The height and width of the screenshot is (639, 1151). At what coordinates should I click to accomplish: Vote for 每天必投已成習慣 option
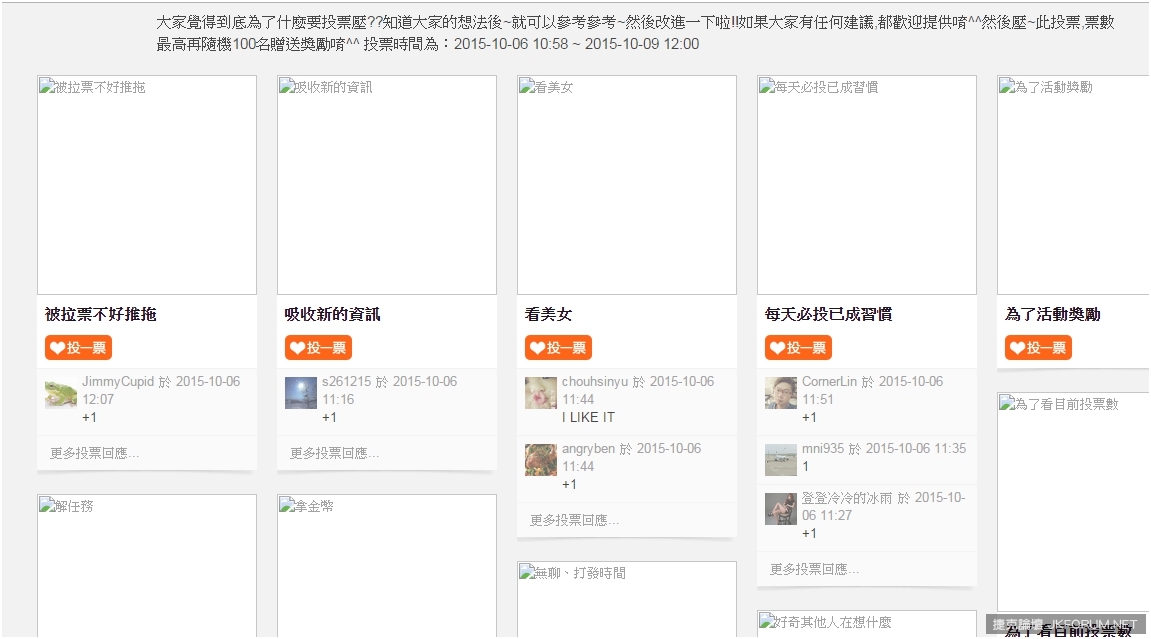pos(798,348)
